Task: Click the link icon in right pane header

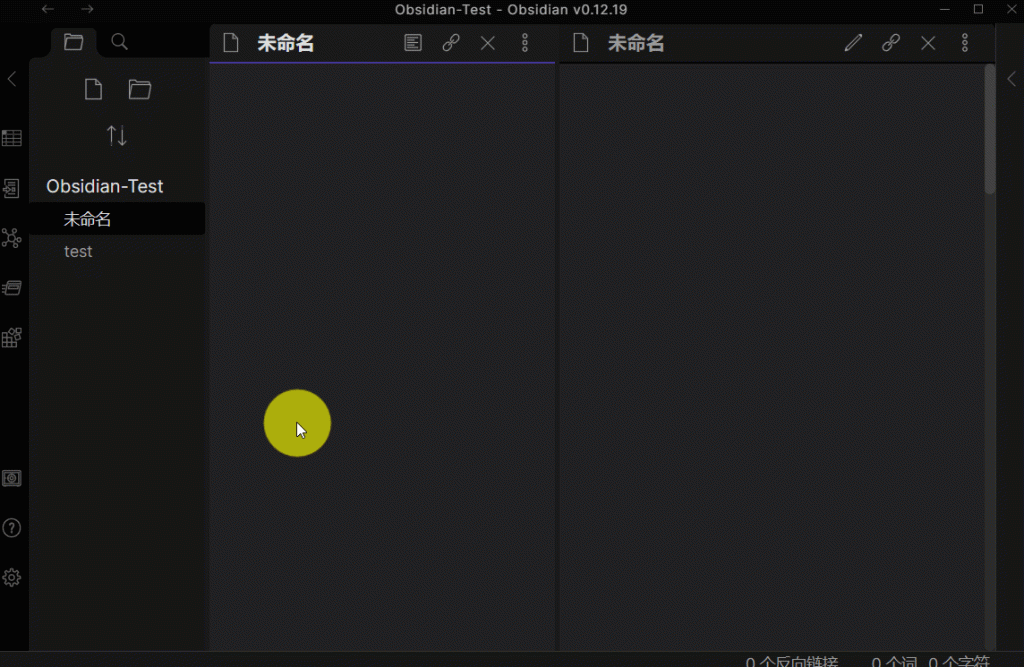Action: click(891, 43)
